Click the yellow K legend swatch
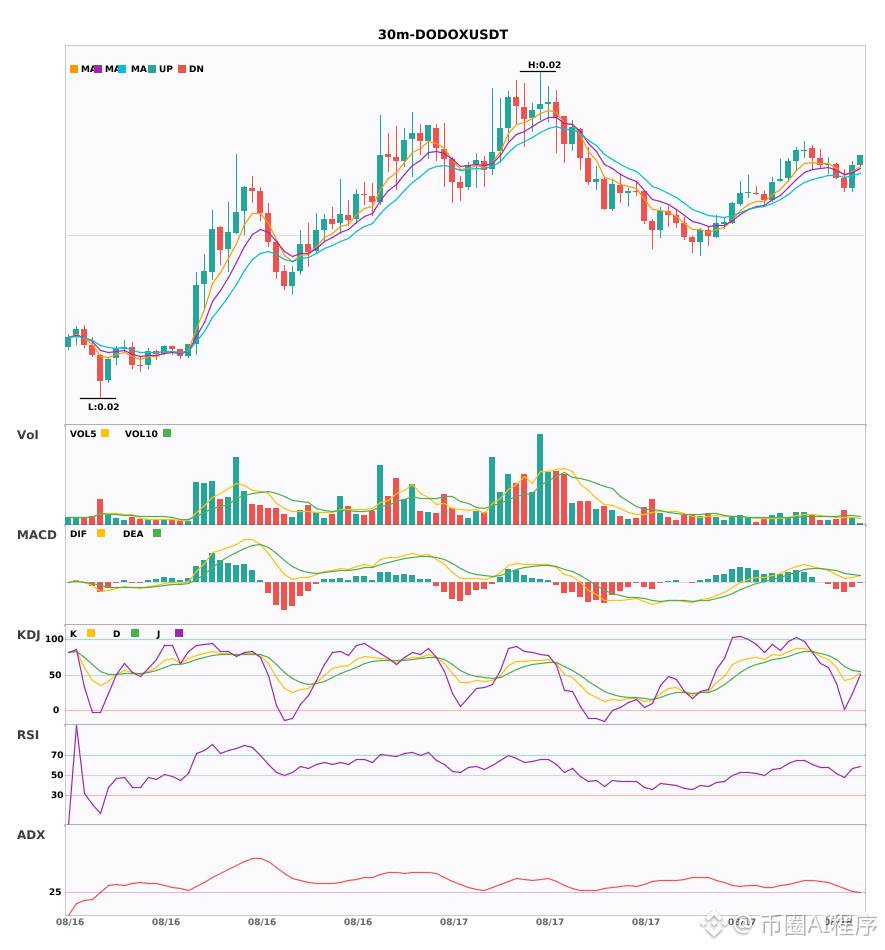 tap(91, 633)
